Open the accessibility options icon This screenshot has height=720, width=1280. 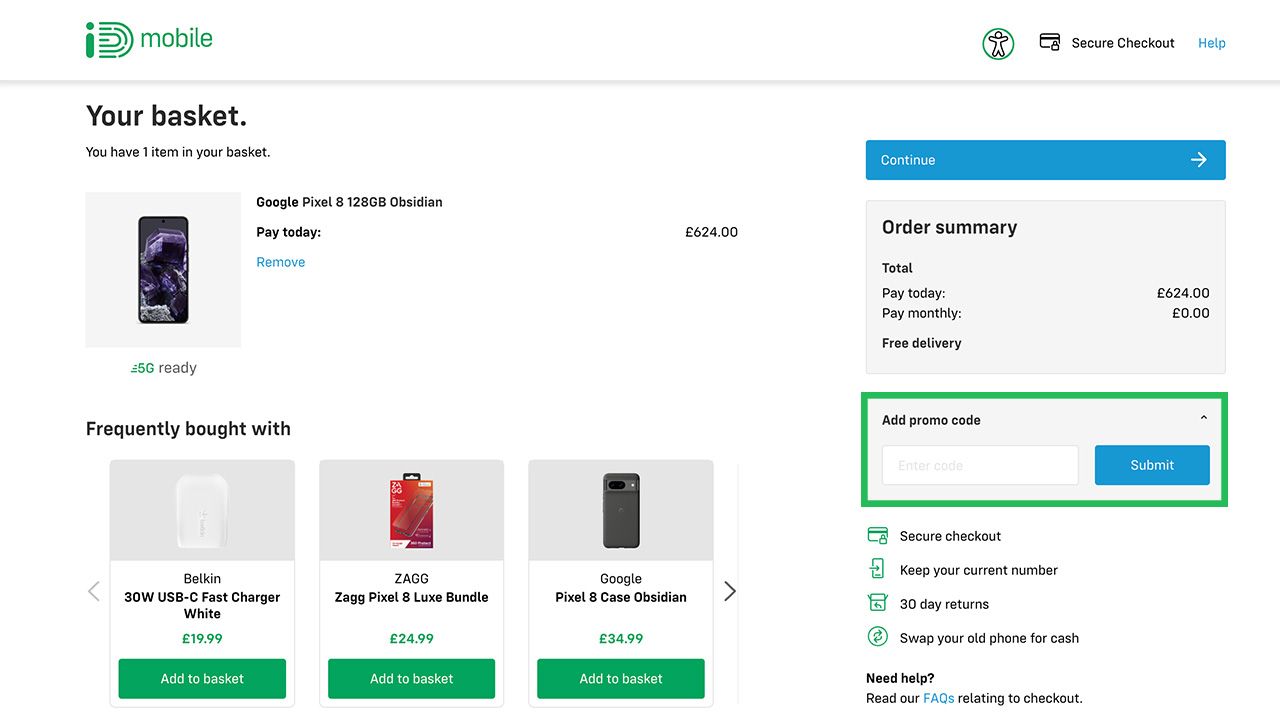click(998, 43)
